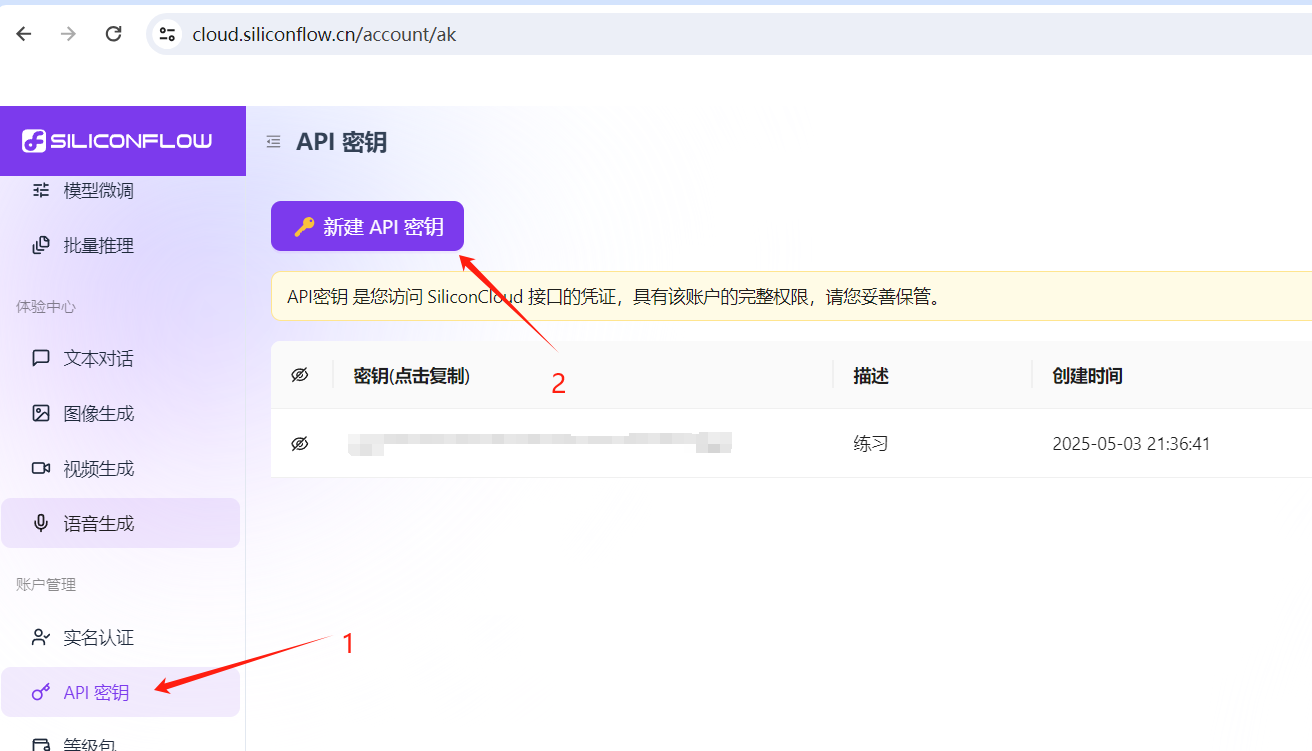Click the microphone icon for 语音生成

[x=41, y=523]
